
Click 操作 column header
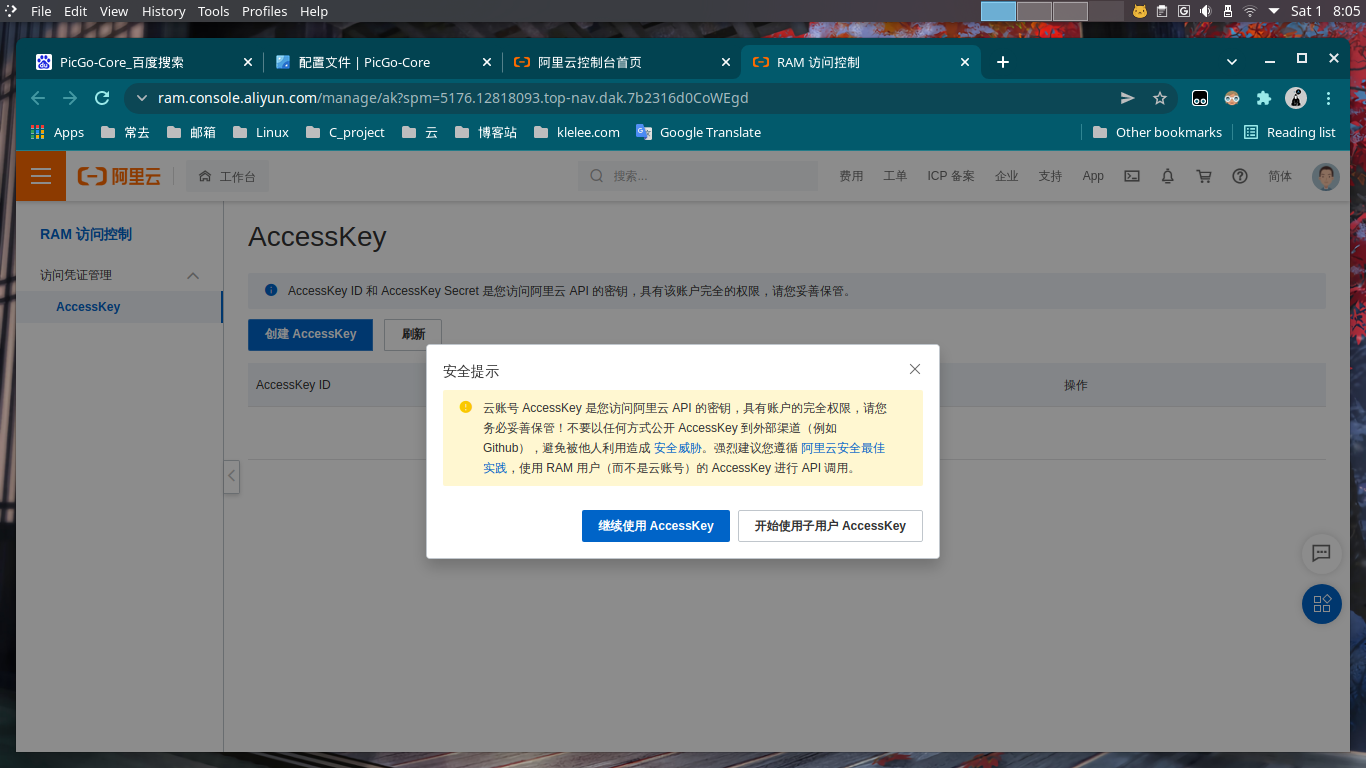(x=1075, y=385)
